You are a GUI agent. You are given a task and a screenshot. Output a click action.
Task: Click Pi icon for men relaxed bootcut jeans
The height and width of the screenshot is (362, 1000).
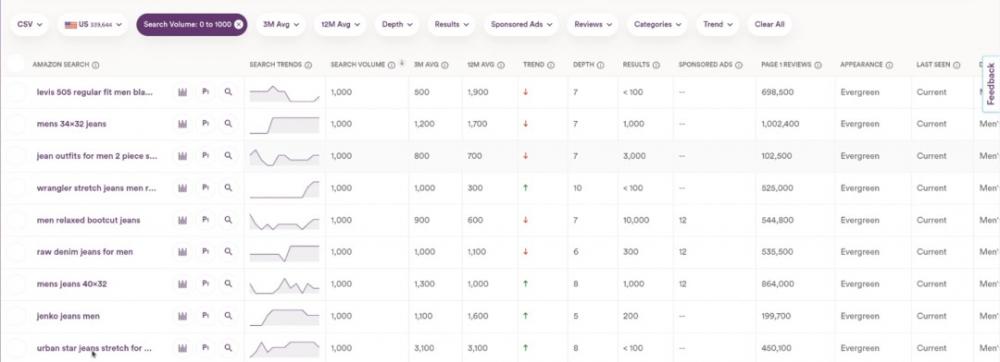coord(205,220)
